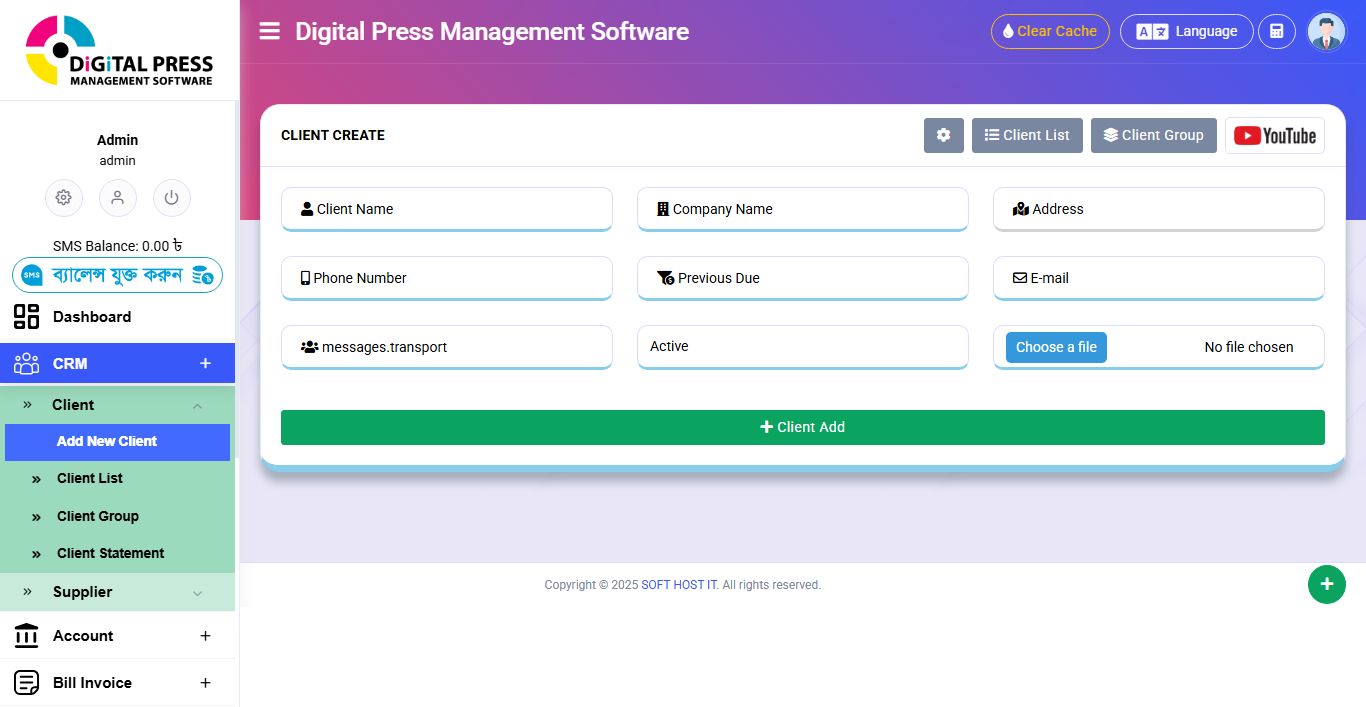Click Choose a file for client upload
Image resolution: width=1366 pixels, height=707 pixels.
[x=1056, y=347]
